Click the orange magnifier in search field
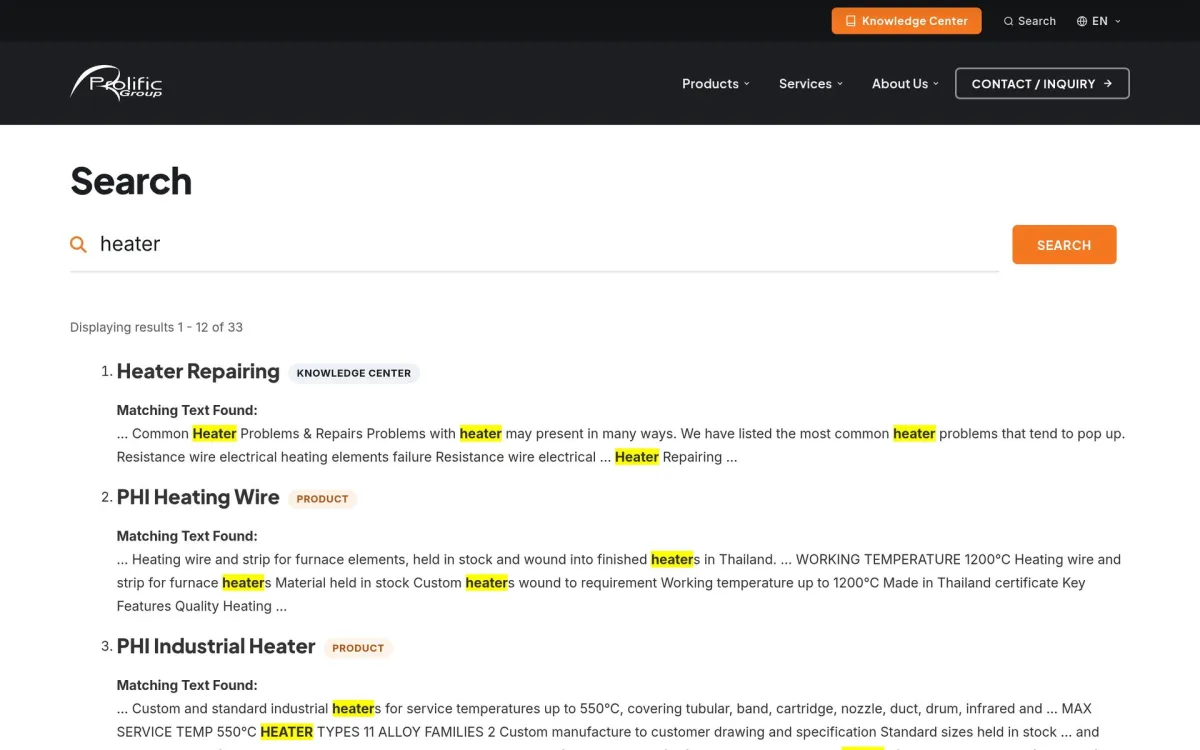The width and height of the screenshot is (1200, 750). coord(78,244)
